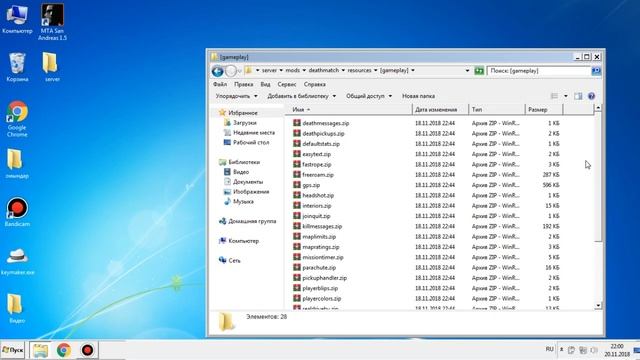640x360 pixels.
Task: Open Explorer help question mark icon
Action: (591, 96)
